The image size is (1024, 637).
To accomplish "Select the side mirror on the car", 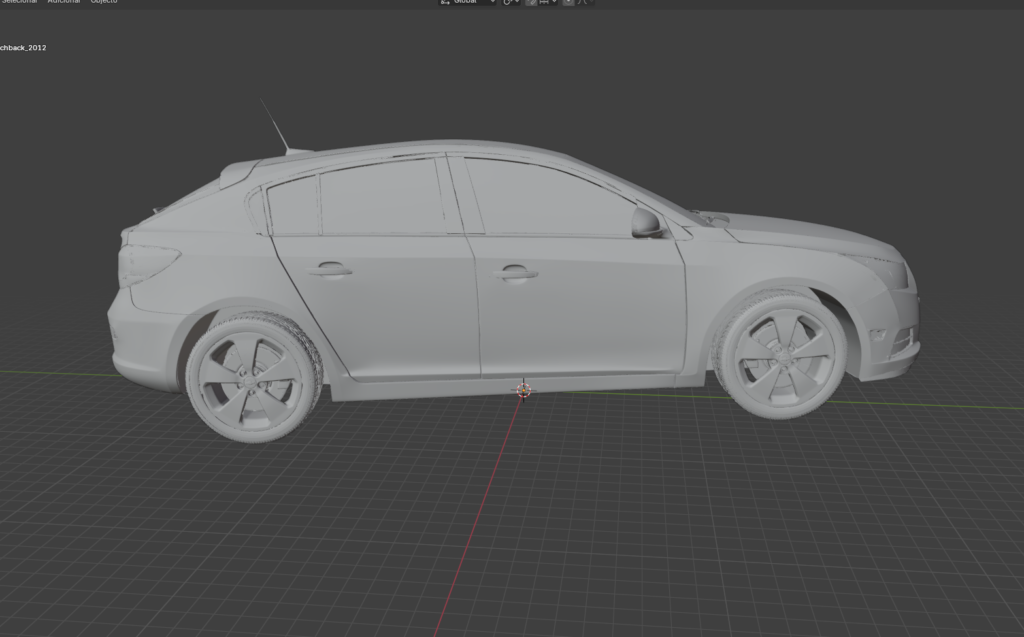I will tap(647, 223).
